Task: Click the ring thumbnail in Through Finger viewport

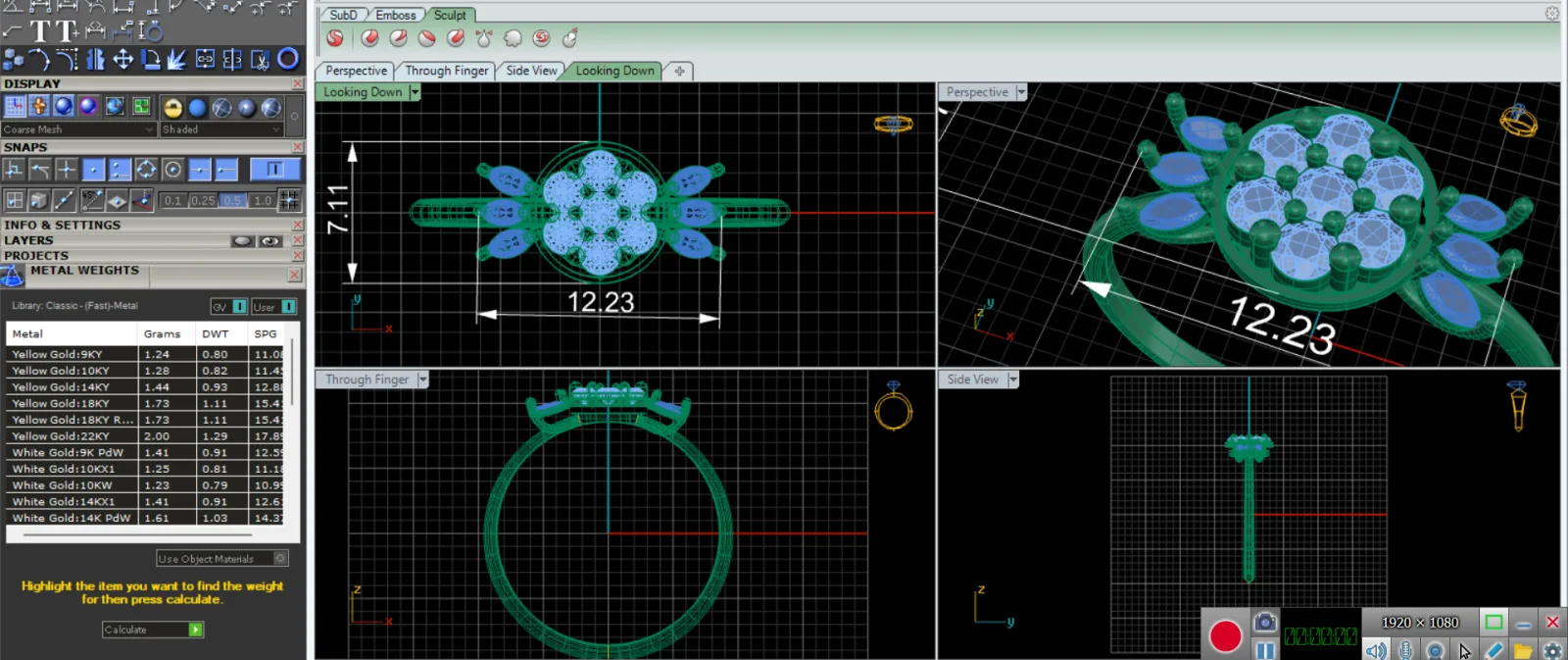Action: coord(893,406)
